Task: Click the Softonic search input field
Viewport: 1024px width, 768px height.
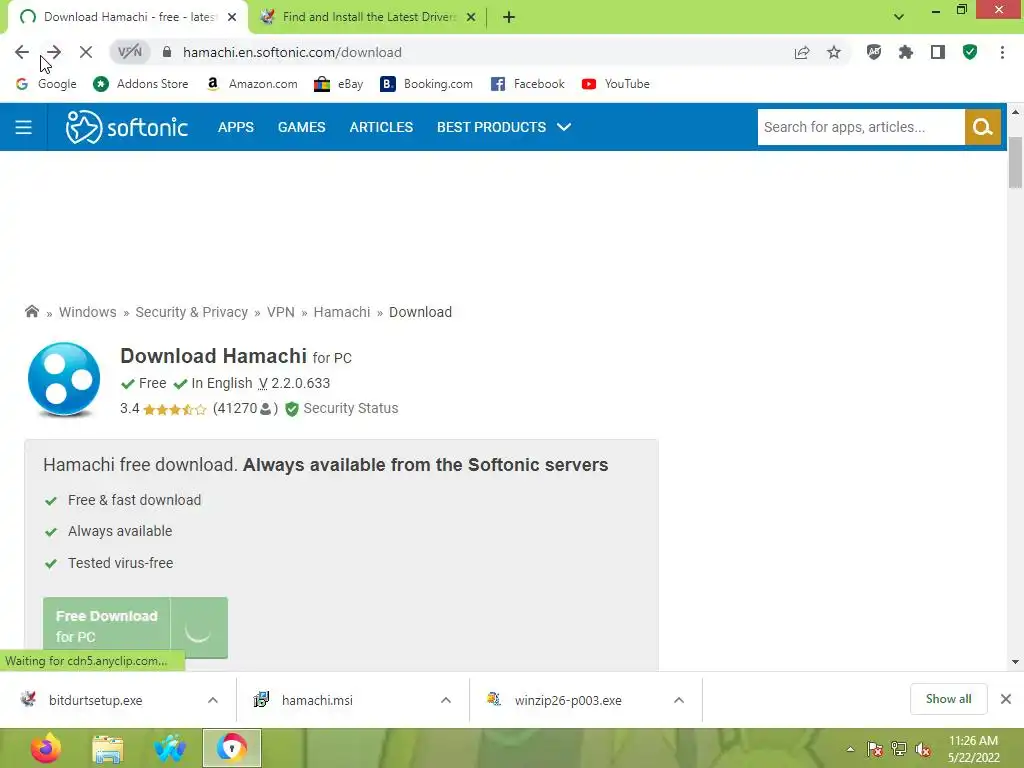Action: [861, 127]
